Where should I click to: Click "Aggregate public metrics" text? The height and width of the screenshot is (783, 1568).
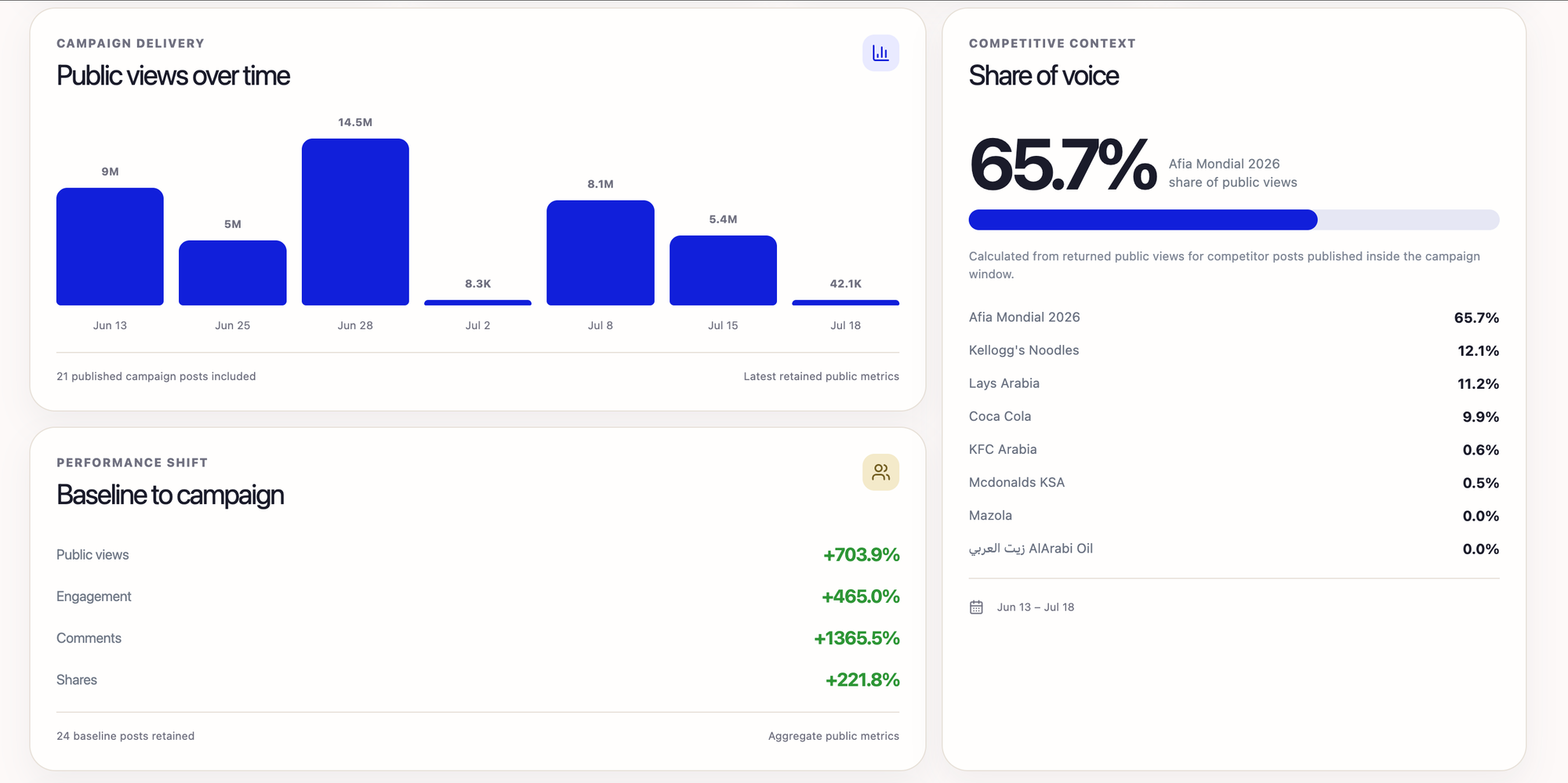(833, 736)
